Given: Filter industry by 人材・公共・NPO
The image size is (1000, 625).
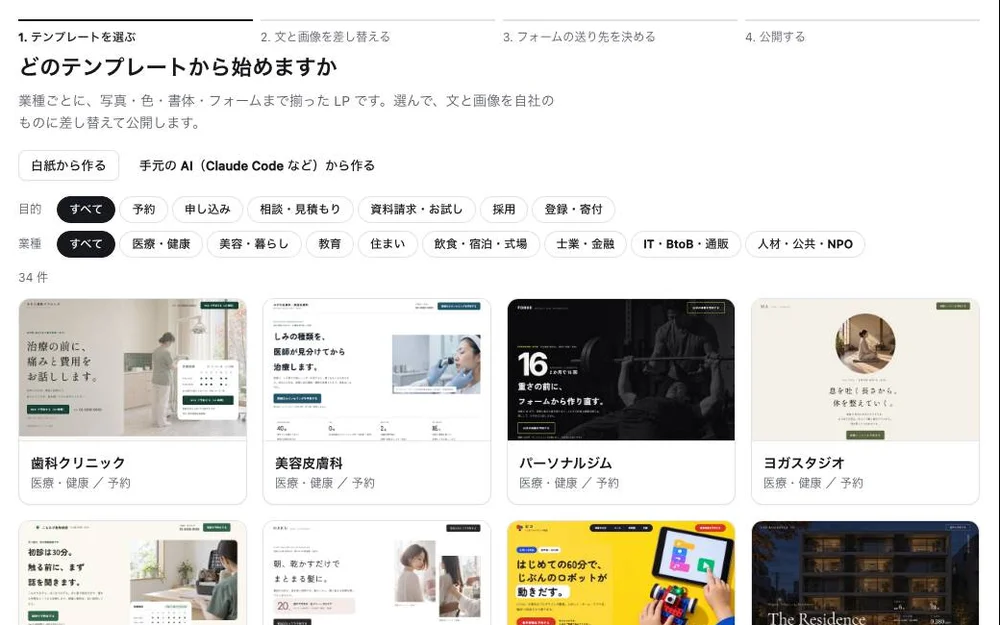Looking at the screenshot, I should (x=805, y=244).
